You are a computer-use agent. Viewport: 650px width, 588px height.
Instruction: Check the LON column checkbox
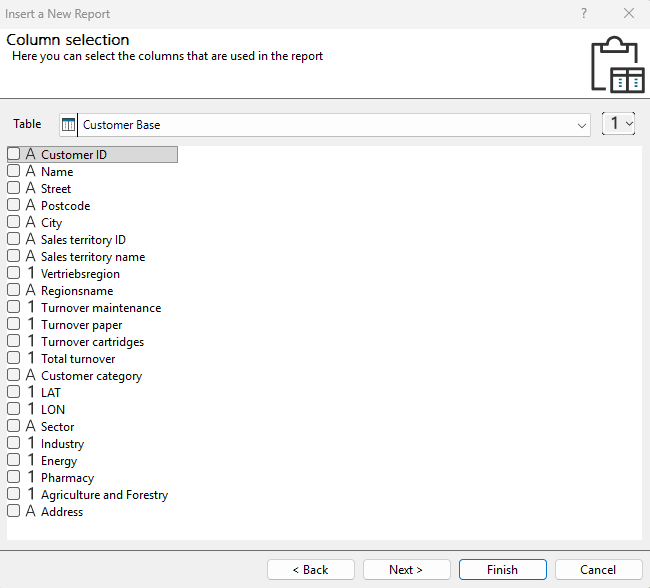13,409
